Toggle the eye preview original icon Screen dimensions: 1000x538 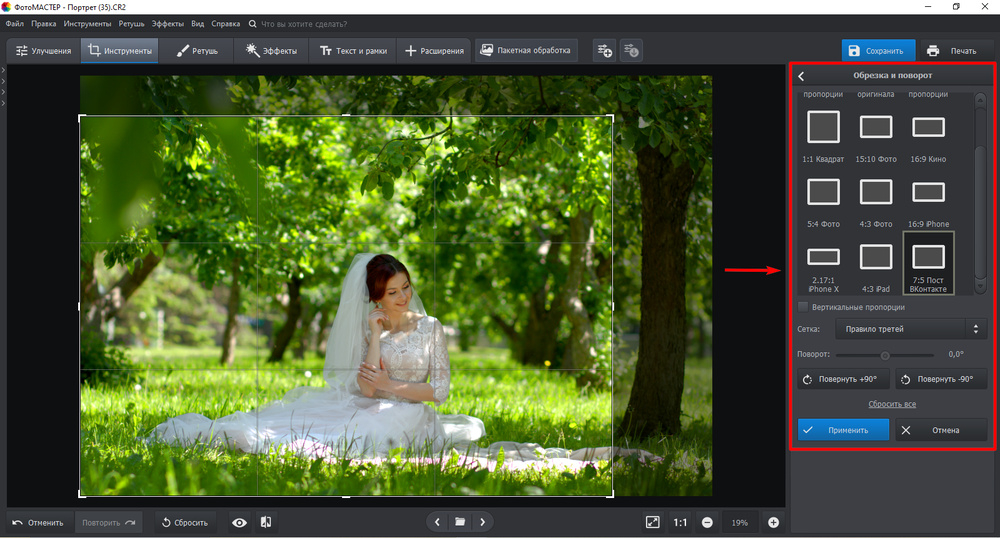[239, 523]
